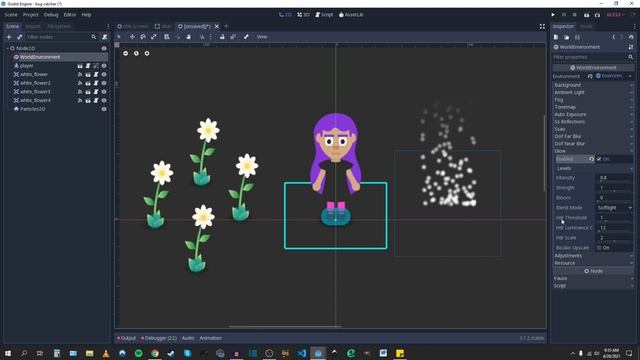640x360 pixels.
Task: Expand the Ambient Light section
Action: (593, 92)
